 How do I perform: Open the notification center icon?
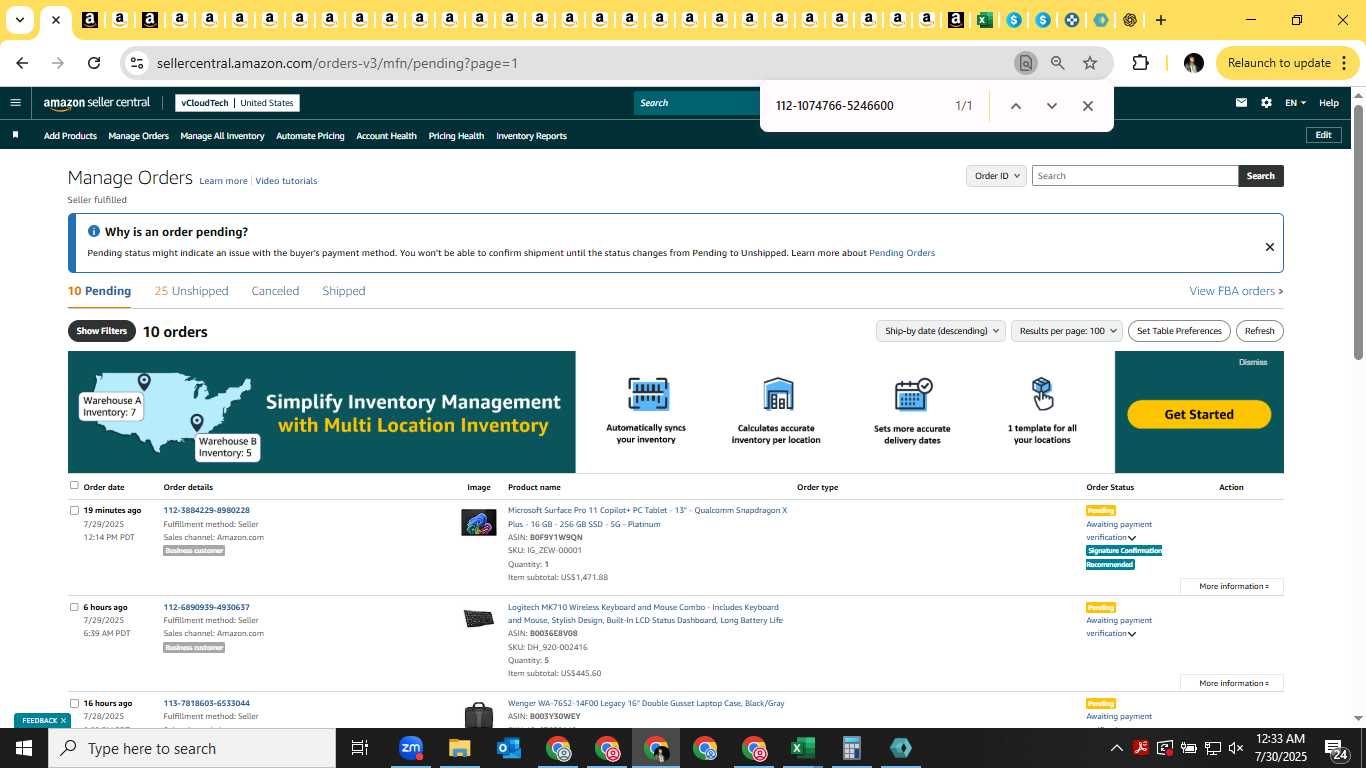[x=1338, y=748]
